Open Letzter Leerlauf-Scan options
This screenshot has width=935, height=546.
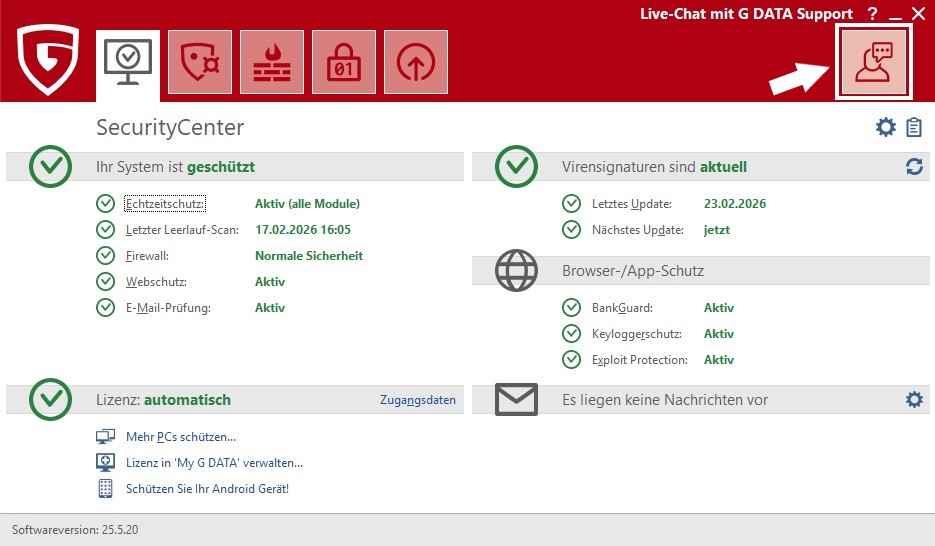pos(182,229)
